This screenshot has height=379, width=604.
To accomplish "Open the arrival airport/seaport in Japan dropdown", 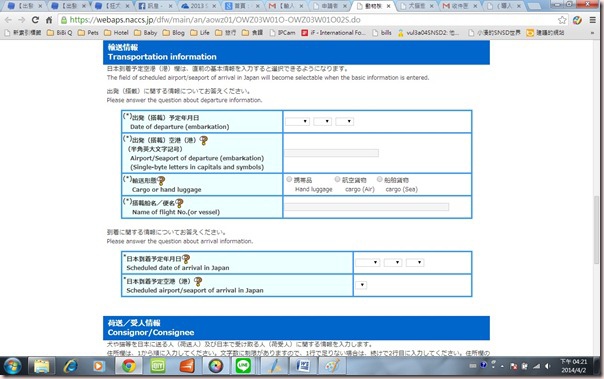I will [x=361, y=285].
